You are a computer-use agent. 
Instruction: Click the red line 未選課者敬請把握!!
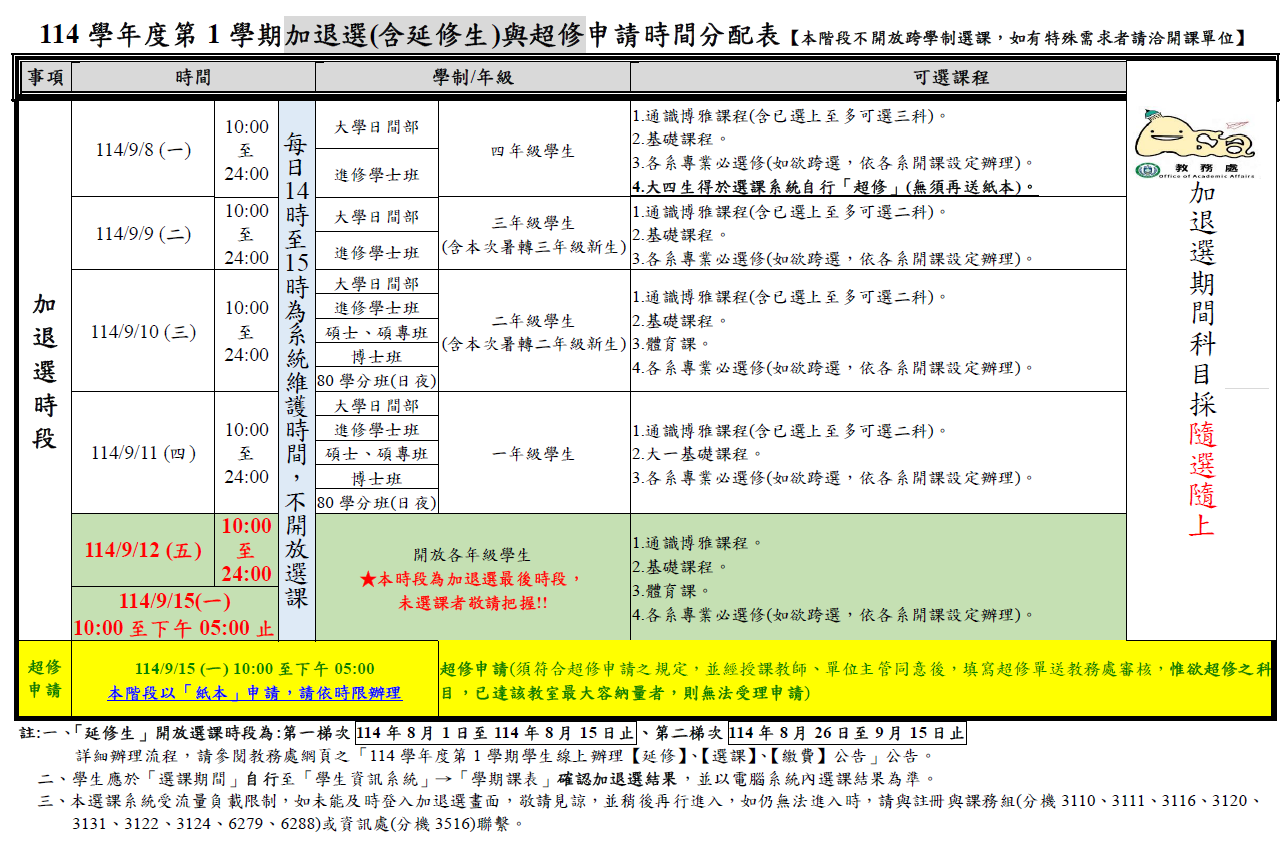pos(472,603)
